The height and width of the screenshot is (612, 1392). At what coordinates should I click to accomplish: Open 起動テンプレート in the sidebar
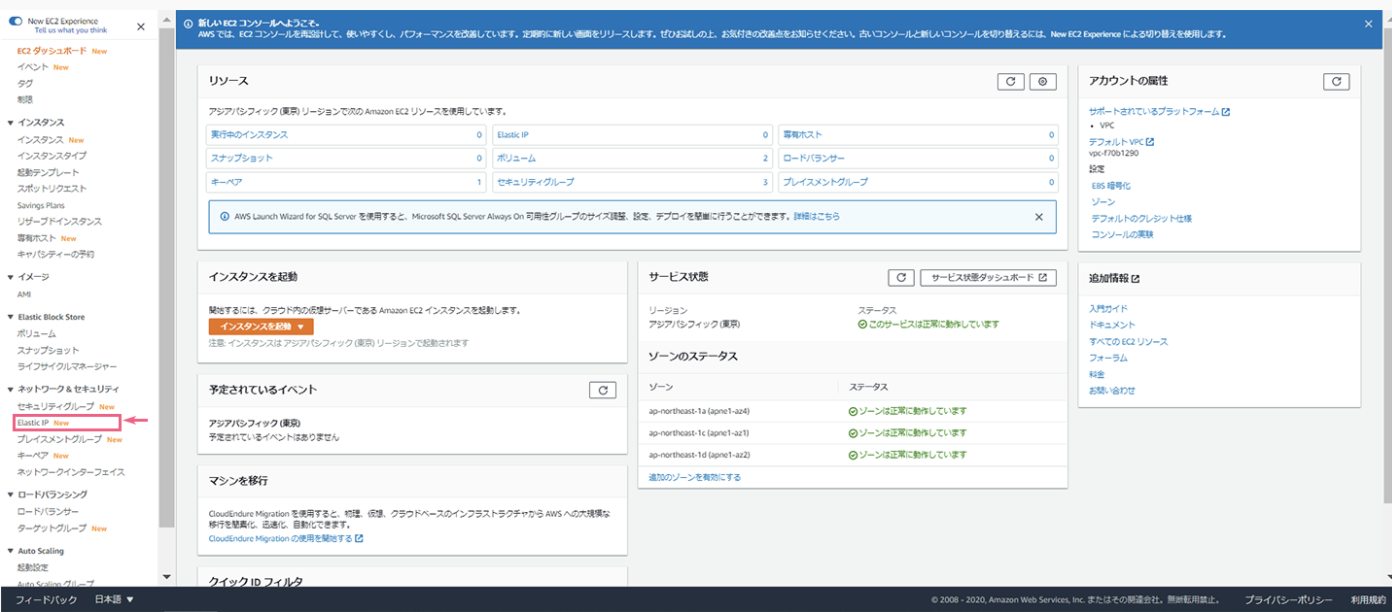[48, 172]
